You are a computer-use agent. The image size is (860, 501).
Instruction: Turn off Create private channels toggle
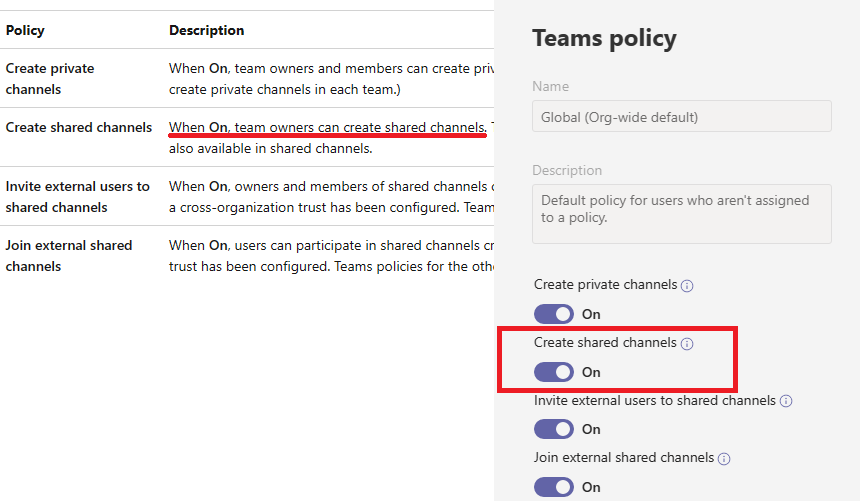tap(554, 314)
